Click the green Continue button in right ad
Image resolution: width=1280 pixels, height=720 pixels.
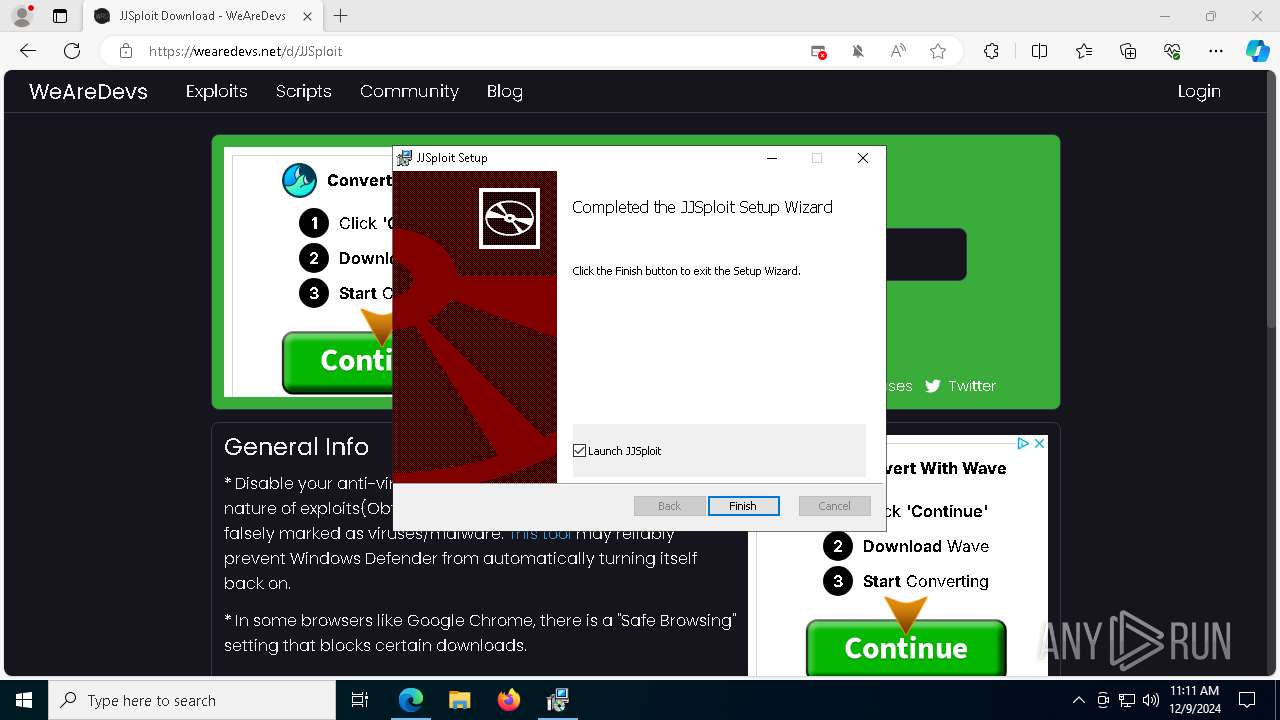[906, 648]
